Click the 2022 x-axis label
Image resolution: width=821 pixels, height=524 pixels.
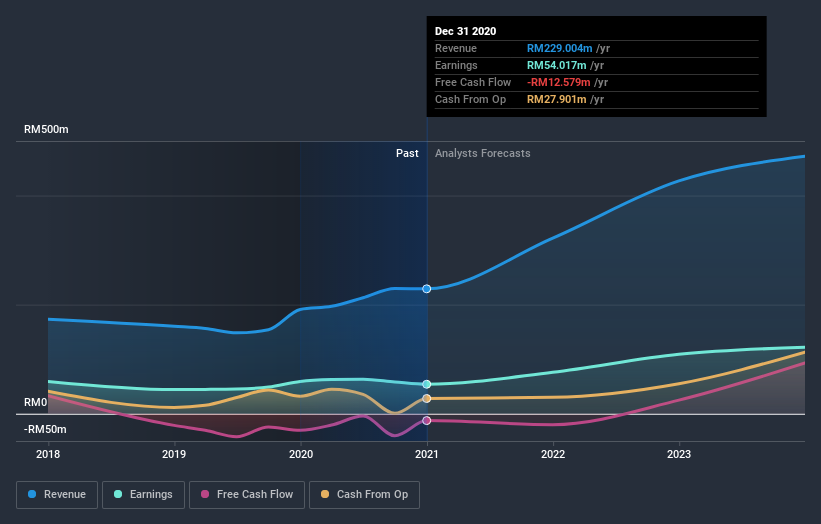pyautogui.click(x=553, y=454)
